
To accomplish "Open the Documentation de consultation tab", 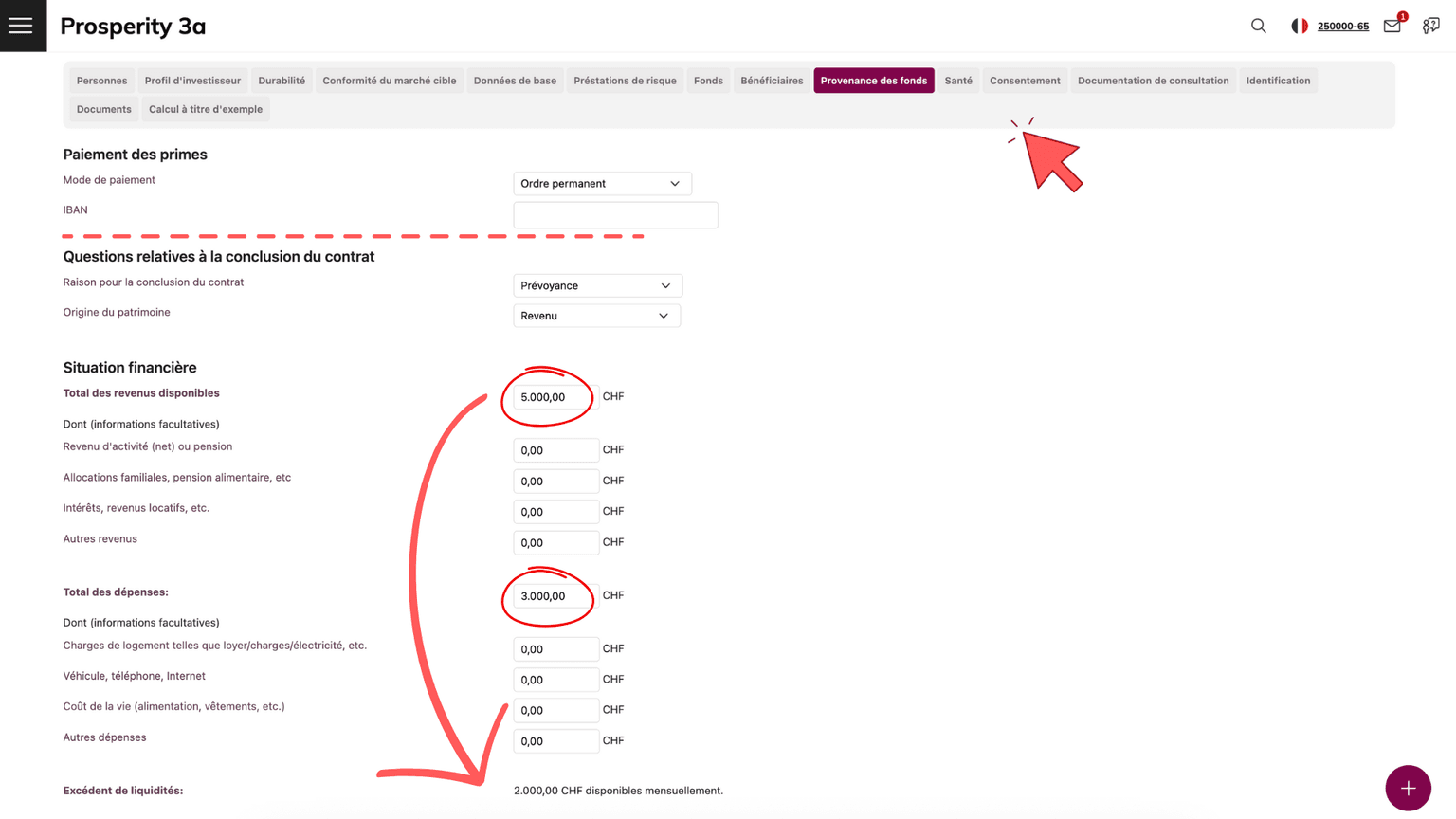I will click(x=1153, y=81).
